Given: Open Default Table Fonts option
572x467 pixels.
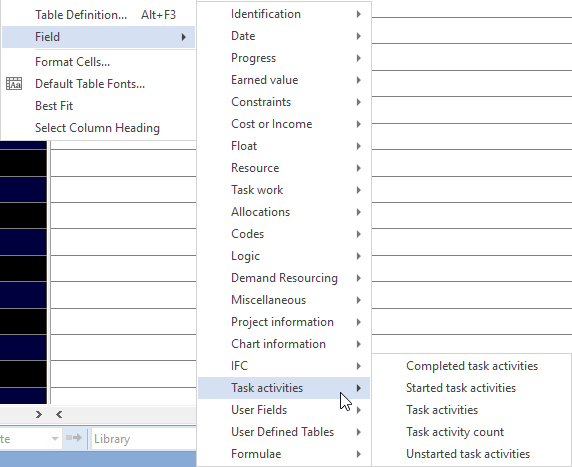Looking at the screenshot, I should 98,84.
